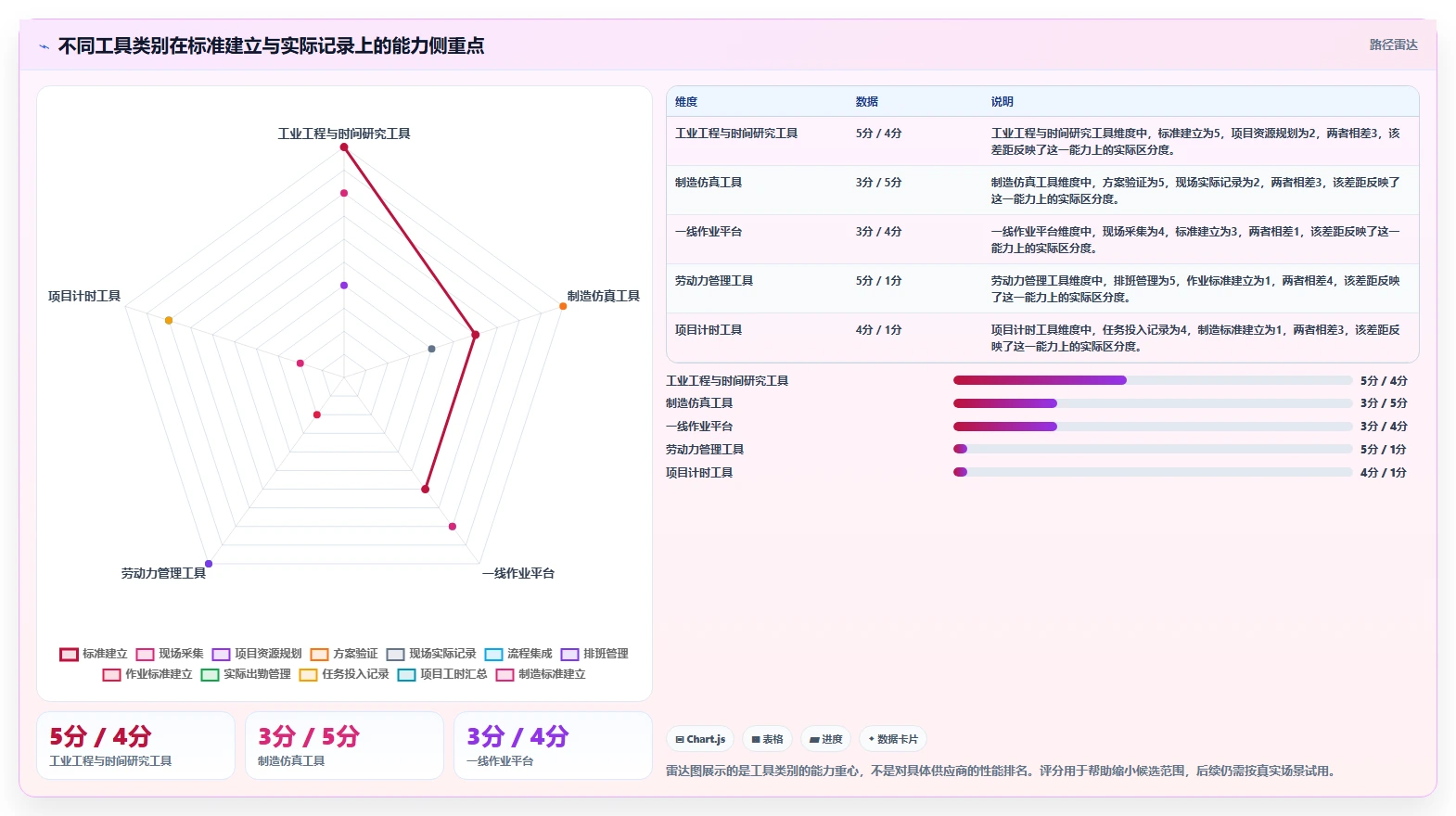
Task: Click the purple point at 劳动力管理工具 vertex
Action: 209,564
